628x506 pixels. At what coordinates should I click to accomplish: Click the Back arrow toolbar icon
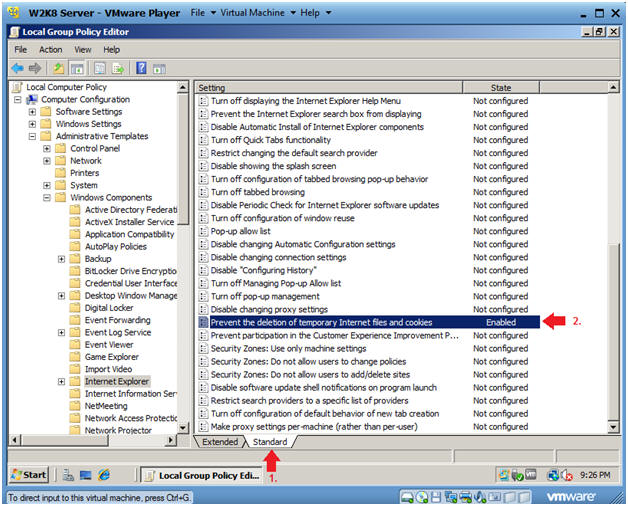tap(17, 69)
